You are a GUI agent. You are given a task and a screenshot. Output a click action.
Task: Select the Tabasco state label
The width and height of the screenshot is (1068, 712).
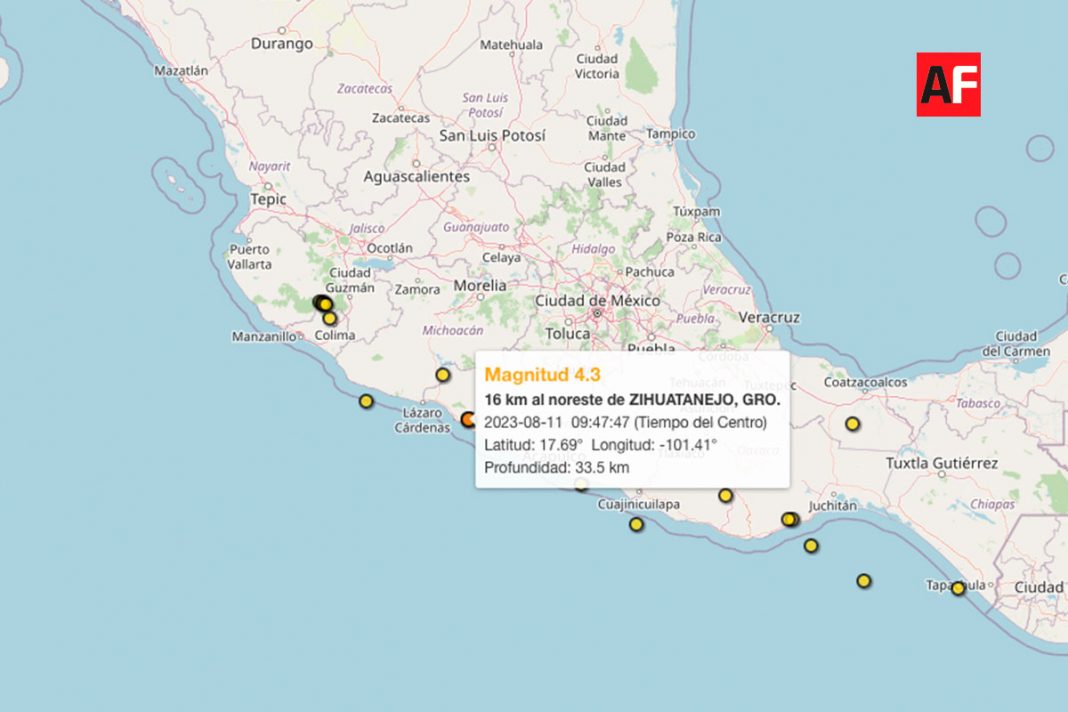[x=978, y=403]
